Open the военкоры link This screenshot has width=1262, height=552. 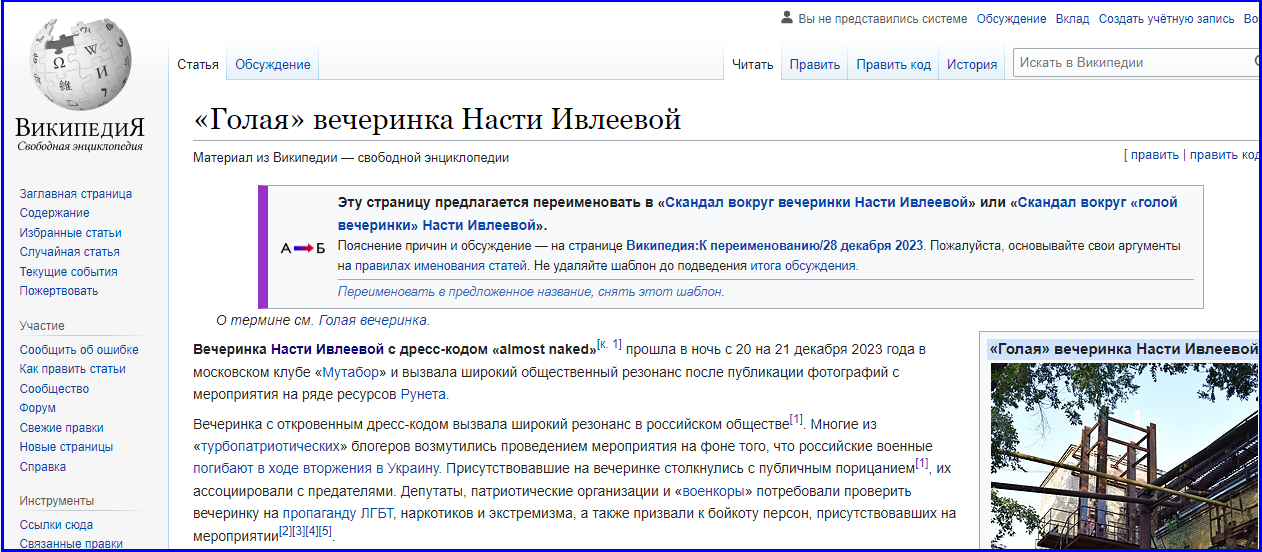coord(712,491)
